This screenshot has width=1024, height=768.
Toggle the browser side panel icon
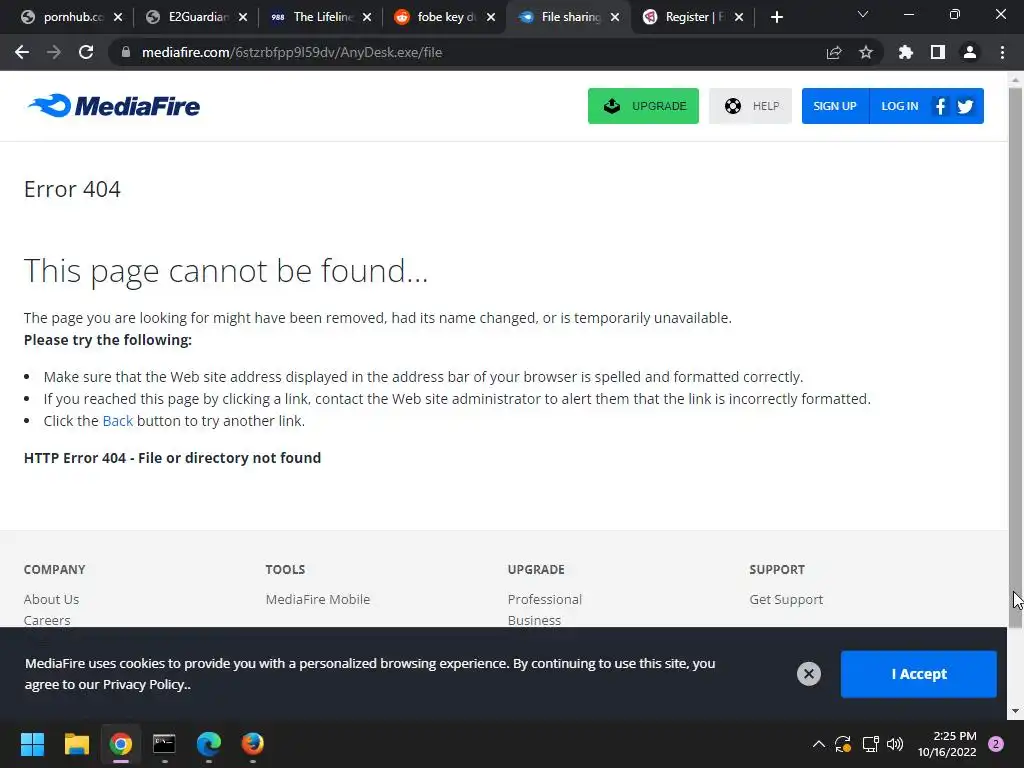[938, 52]
